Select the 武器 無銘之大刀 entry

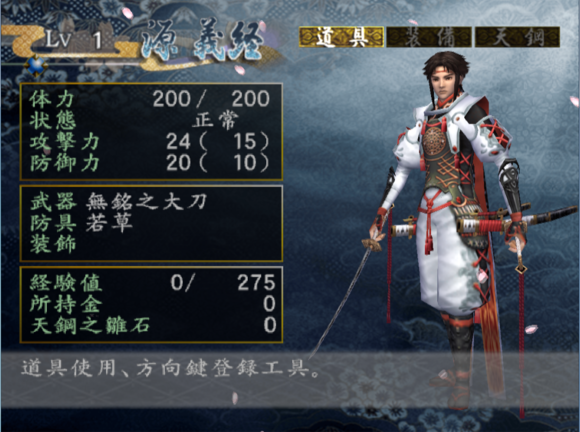[118, 202]
